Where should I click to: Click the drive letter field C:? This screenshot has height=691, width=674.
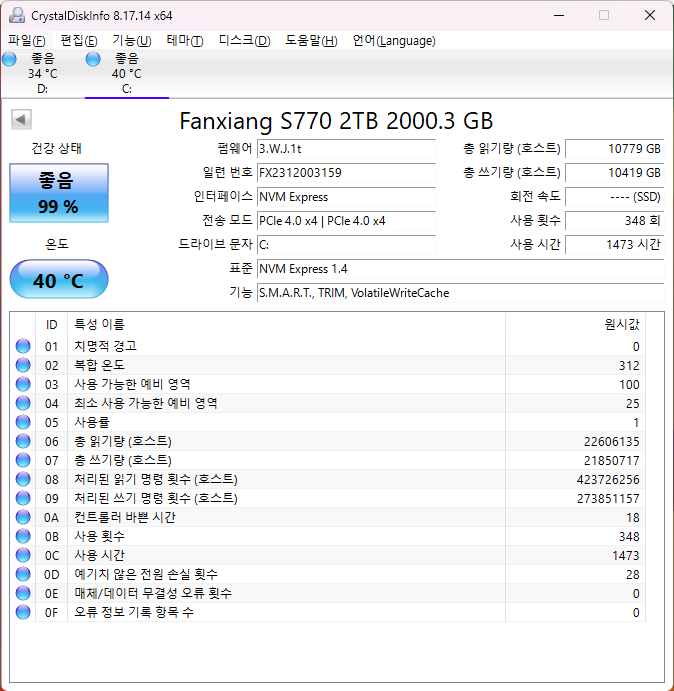coord(346,245)
